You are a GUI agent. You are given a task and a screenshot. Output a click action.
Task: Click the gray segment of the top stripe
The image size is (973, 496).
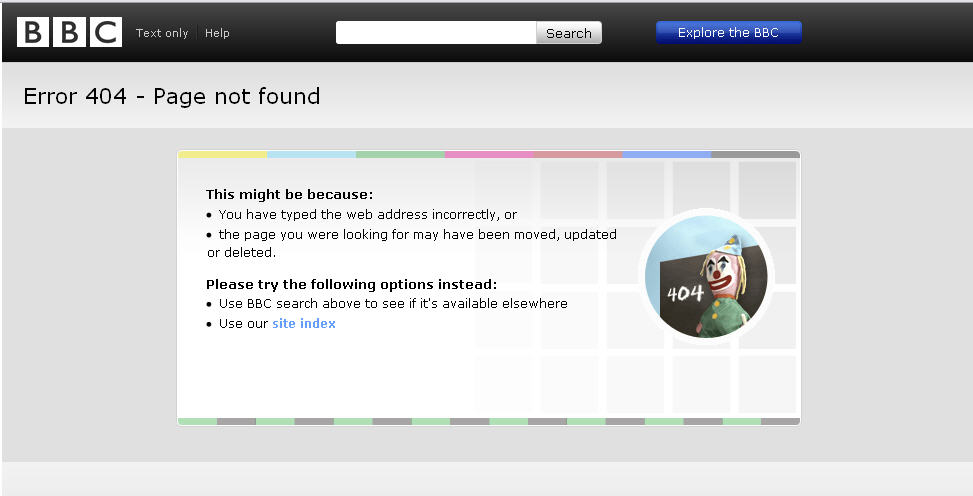coord(755,154)
